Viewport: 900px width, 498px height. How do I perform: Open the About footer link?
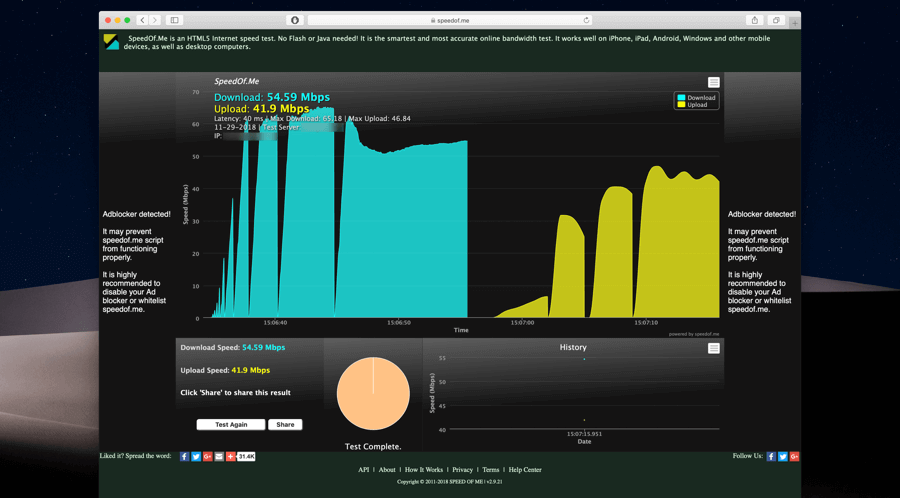pos(387,470)
